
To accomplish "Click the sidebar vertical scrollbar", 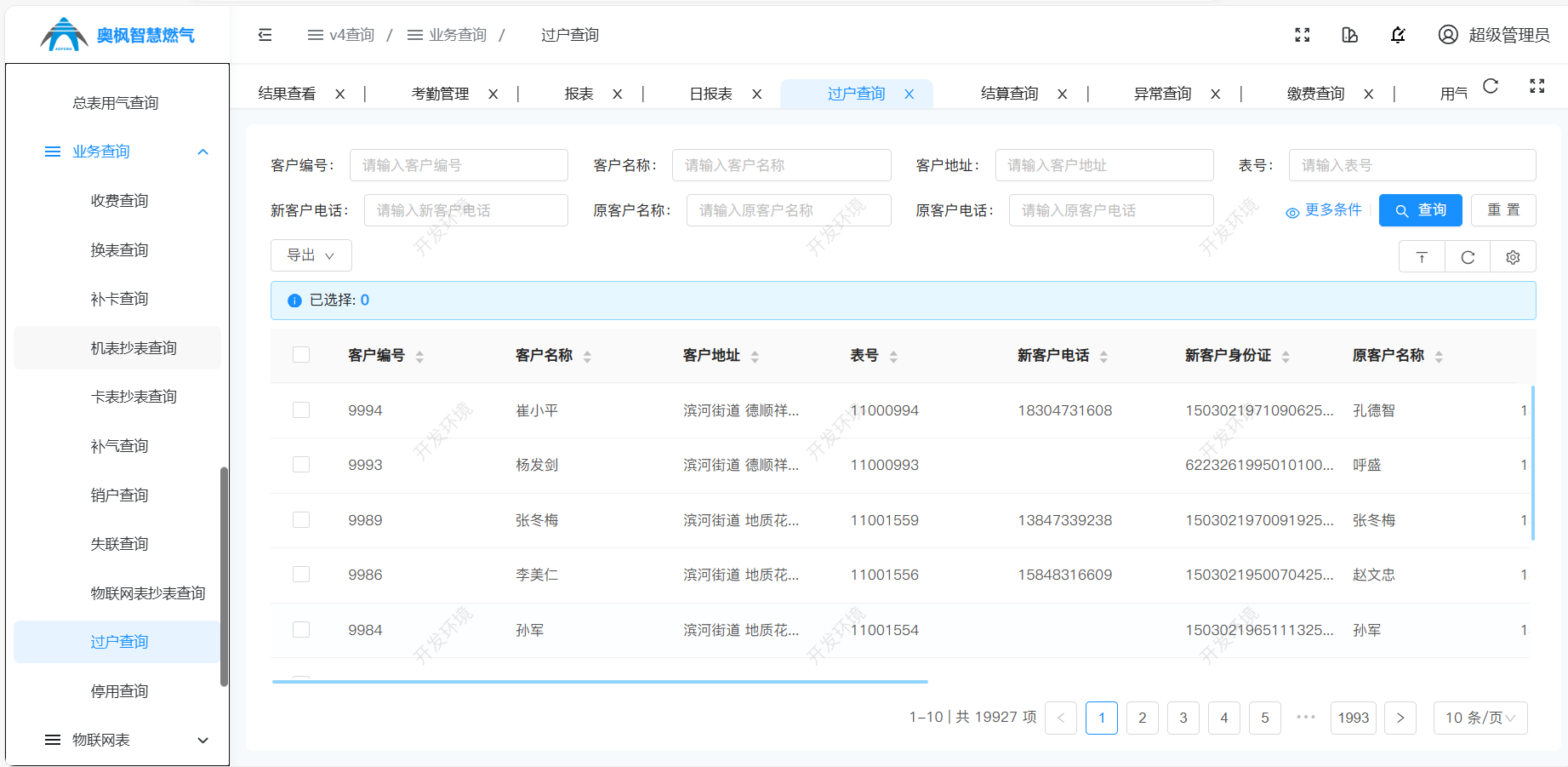I will pos(224,576).
